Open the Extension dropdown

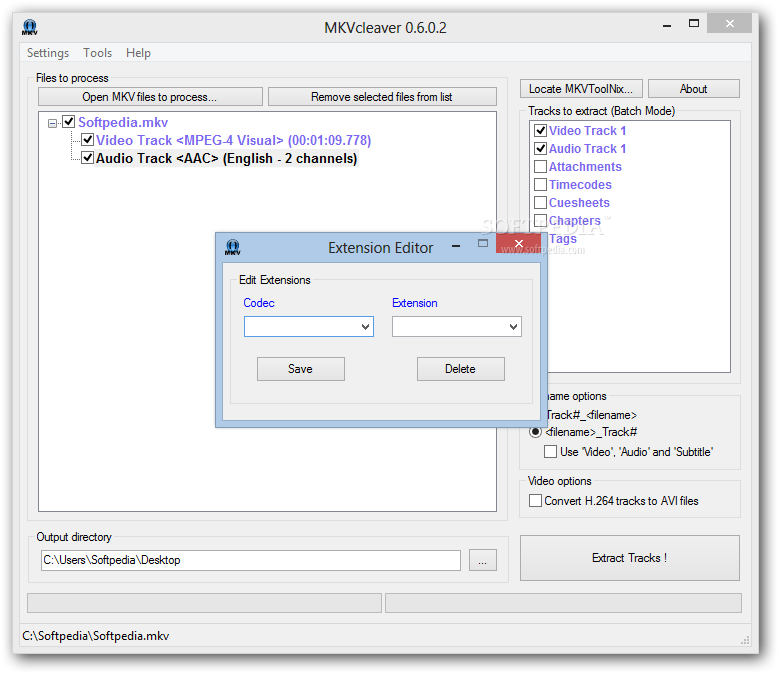[x=514, y=327]
